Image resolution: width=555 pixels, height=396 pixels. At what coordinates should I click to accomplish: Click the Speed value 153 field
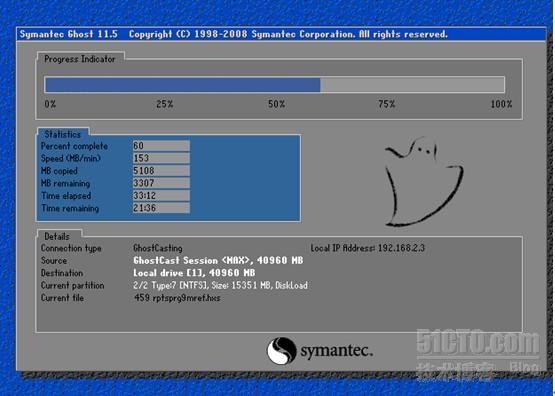161,158
